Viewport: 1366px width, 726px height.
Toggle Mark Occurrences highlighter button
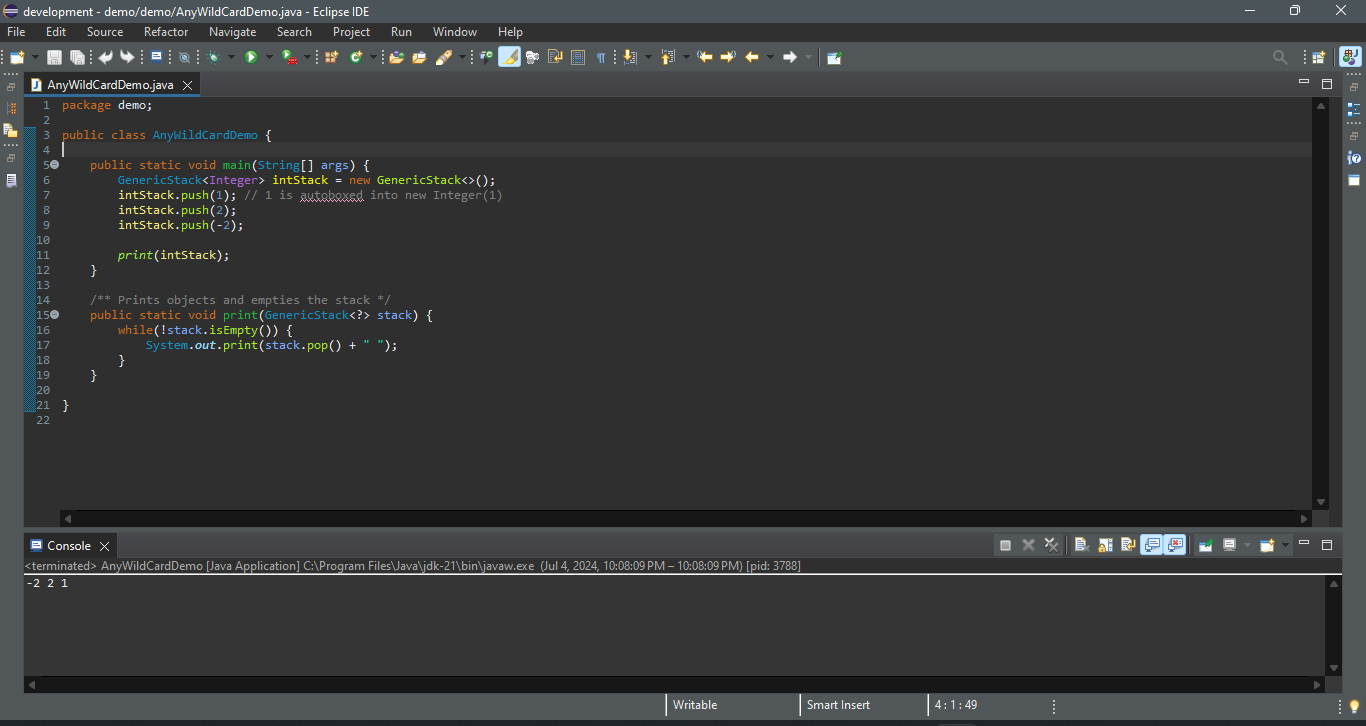pos(509,58)
